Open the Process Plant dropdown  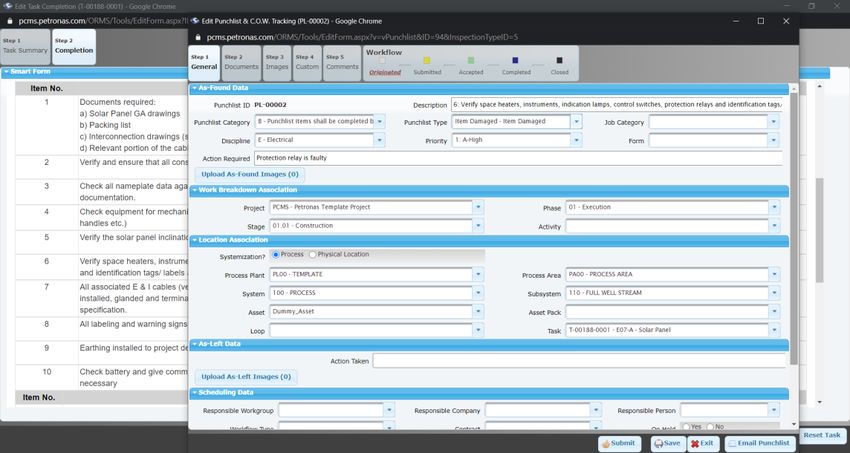click(x=478, y=275)
